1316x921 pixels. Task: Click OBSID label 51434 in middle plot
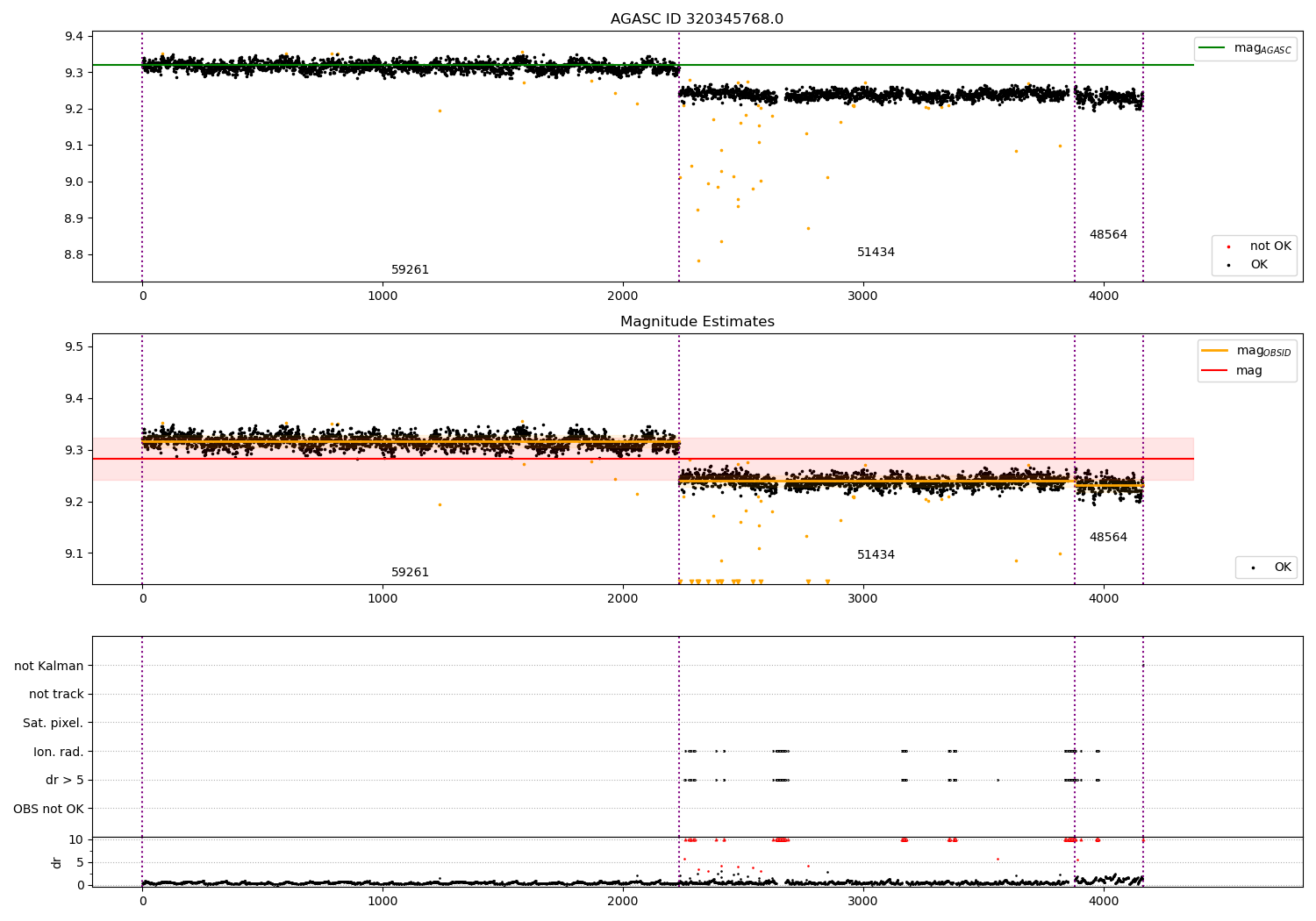(876, 555)
